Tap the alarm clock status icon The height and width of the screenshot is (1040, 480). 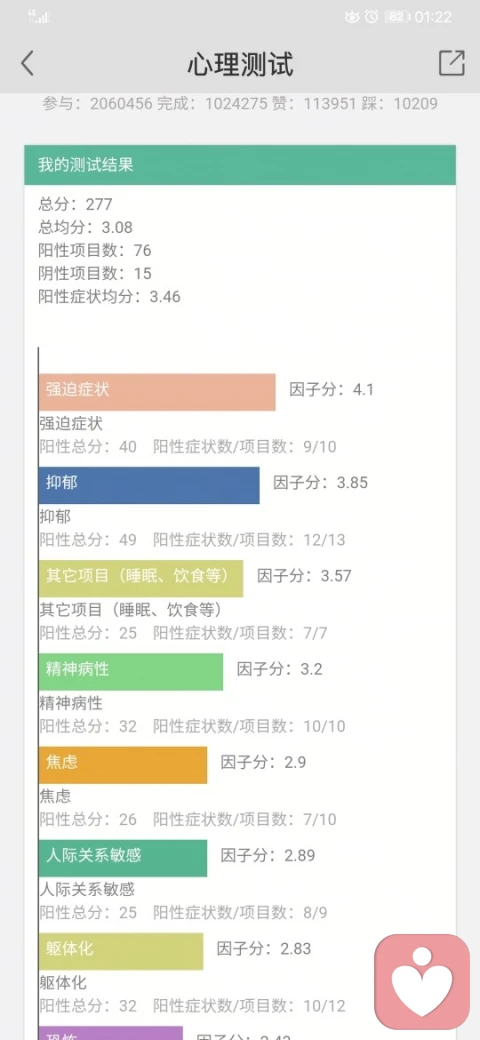click(x=372, y=17)
